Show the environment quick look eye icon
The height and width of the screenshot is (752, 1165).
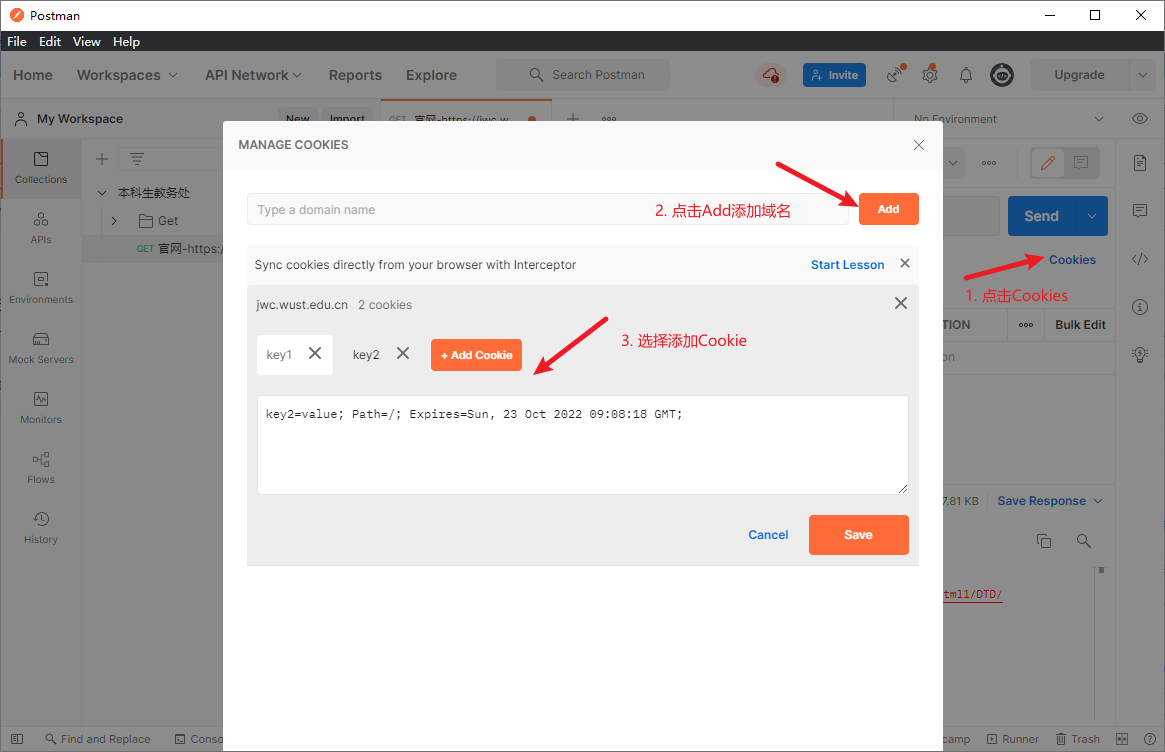tap(1140, 119)
